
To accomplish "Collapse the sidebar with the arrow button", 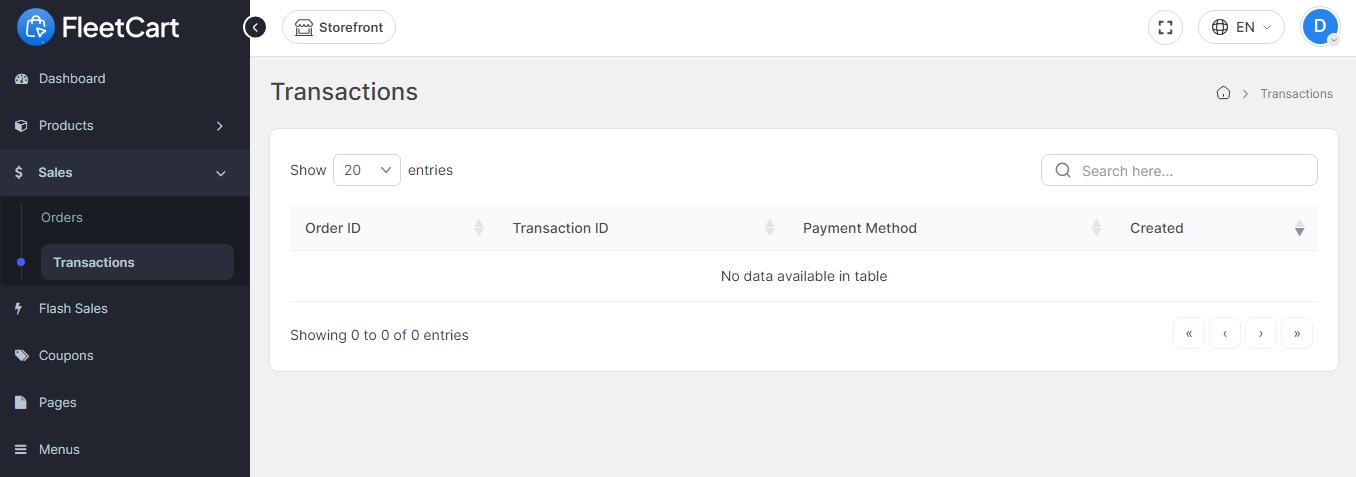I will tap(255, 27).
